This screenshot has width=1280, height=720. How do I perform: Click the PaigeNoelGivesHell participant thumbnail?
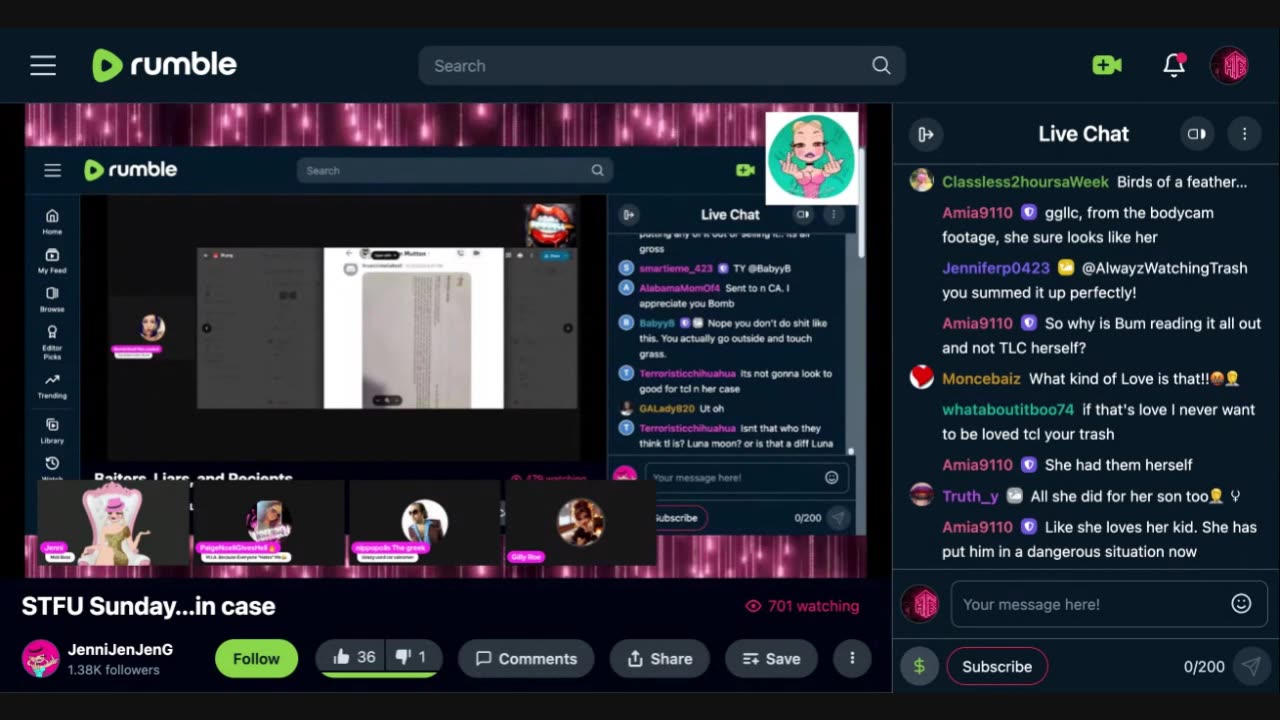click(268, 522)
